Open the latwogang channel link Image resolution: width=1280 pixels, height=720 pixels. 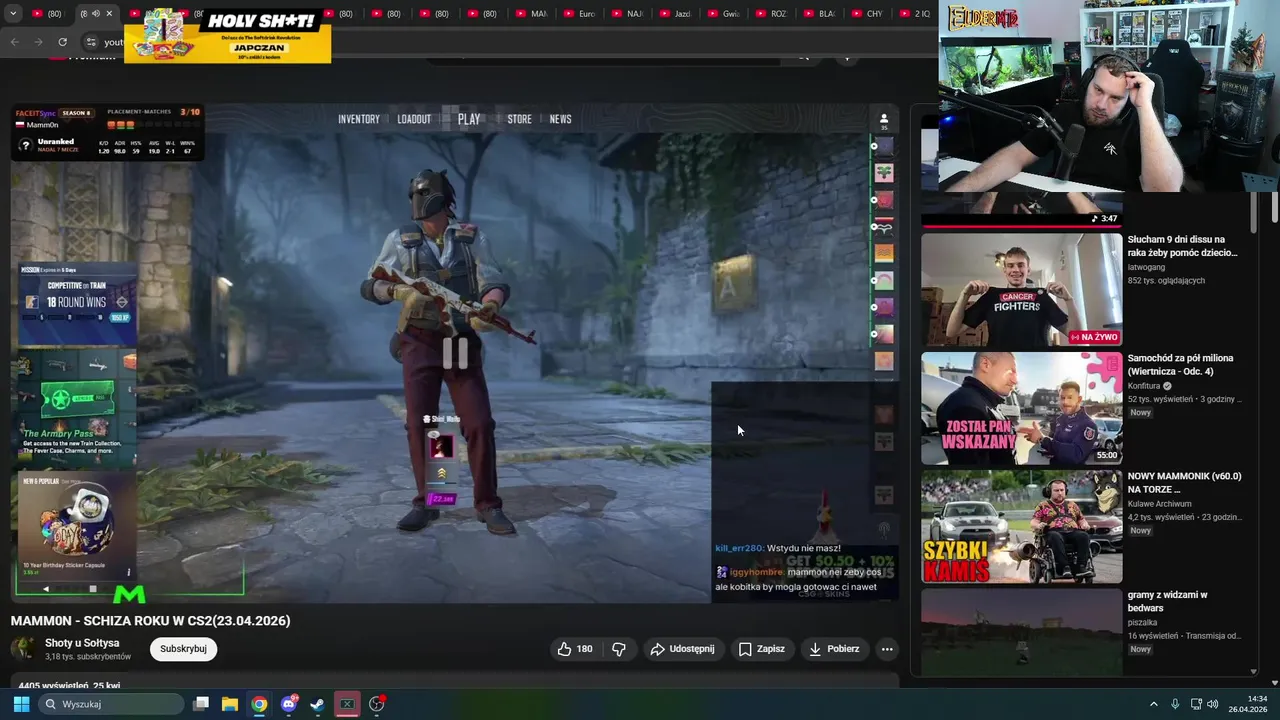(x=1146, y=267)
